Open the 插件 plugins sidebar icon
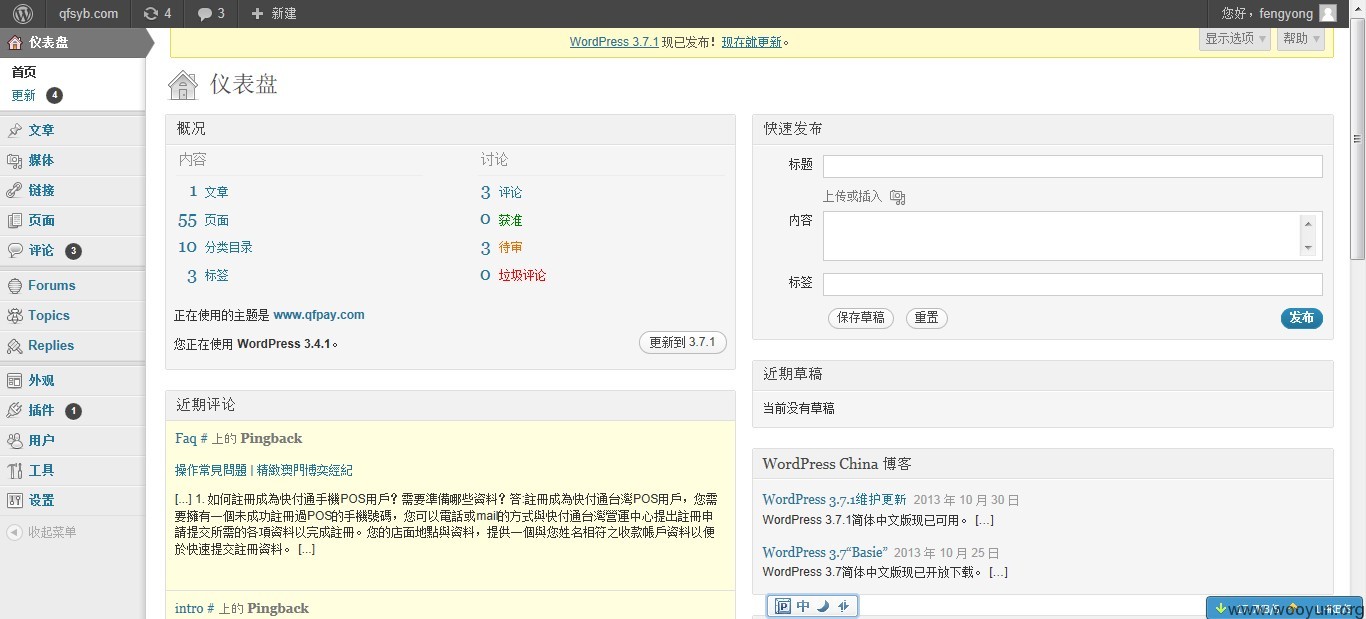Viewport: 1366px width, 619px height. coord(14,410)
